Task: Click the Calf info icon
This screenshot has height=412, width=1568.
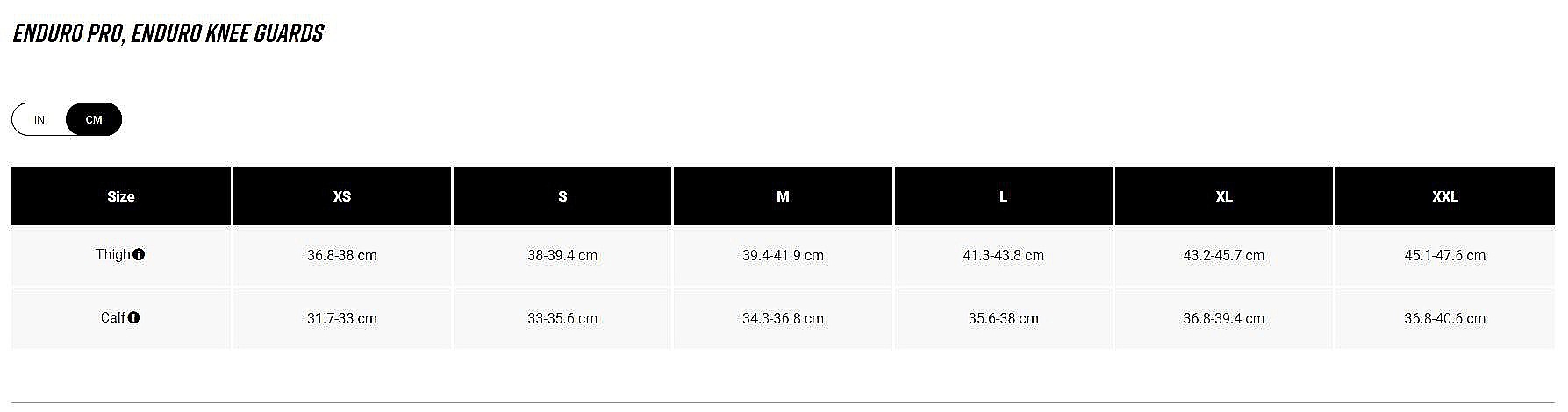Action: pyautogui.click(x=133, y=318)
